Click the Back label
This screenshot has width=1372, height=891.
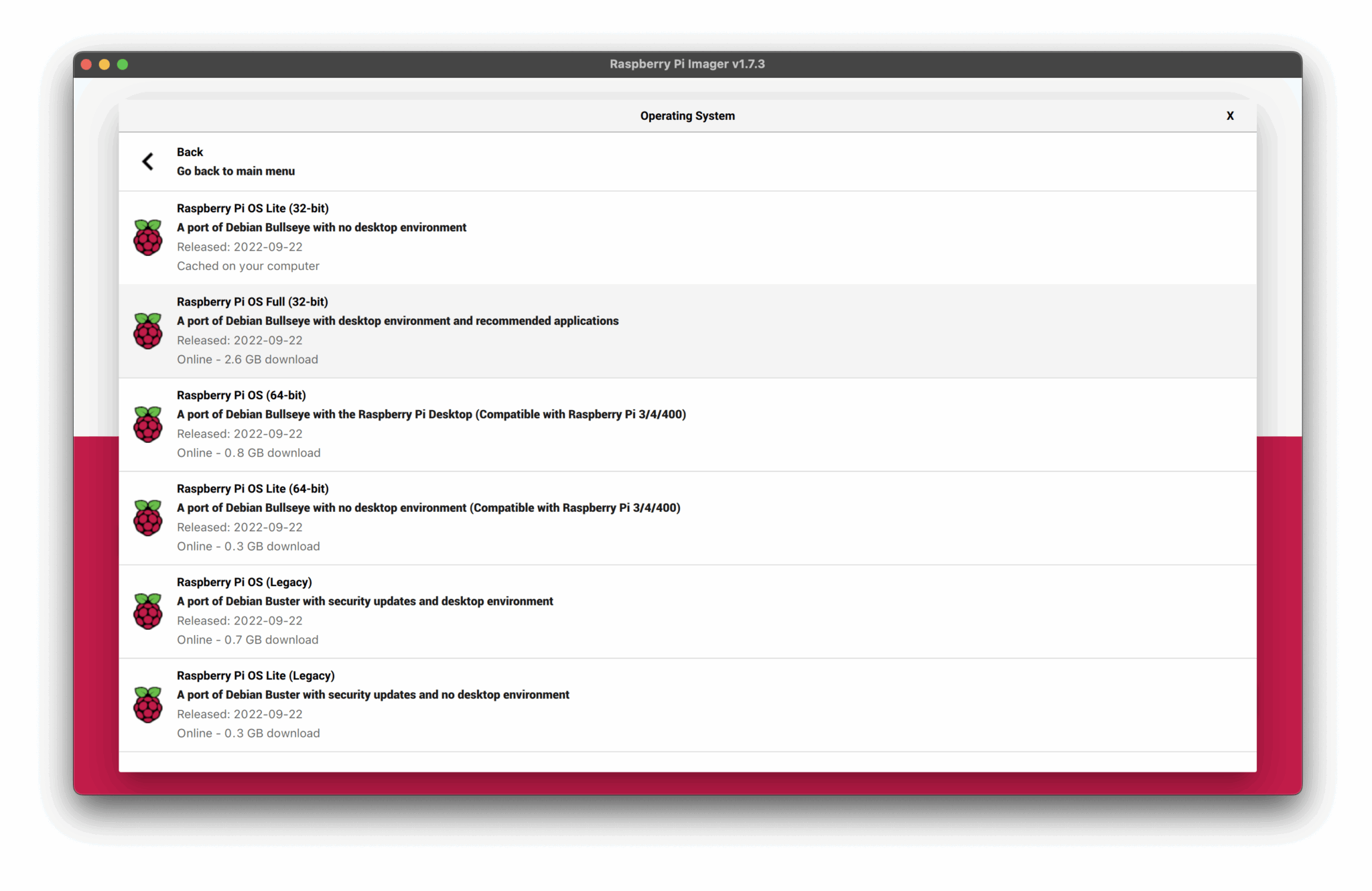[x=190, y=152]
